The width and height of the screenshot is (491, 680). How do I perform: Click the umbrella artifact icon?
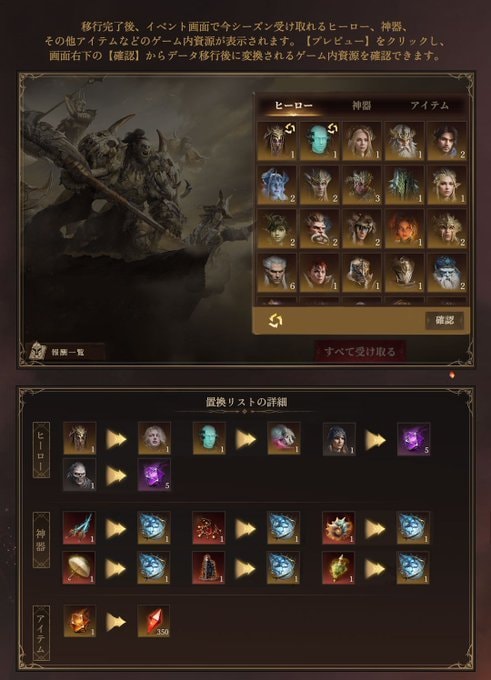coord(79,568)
